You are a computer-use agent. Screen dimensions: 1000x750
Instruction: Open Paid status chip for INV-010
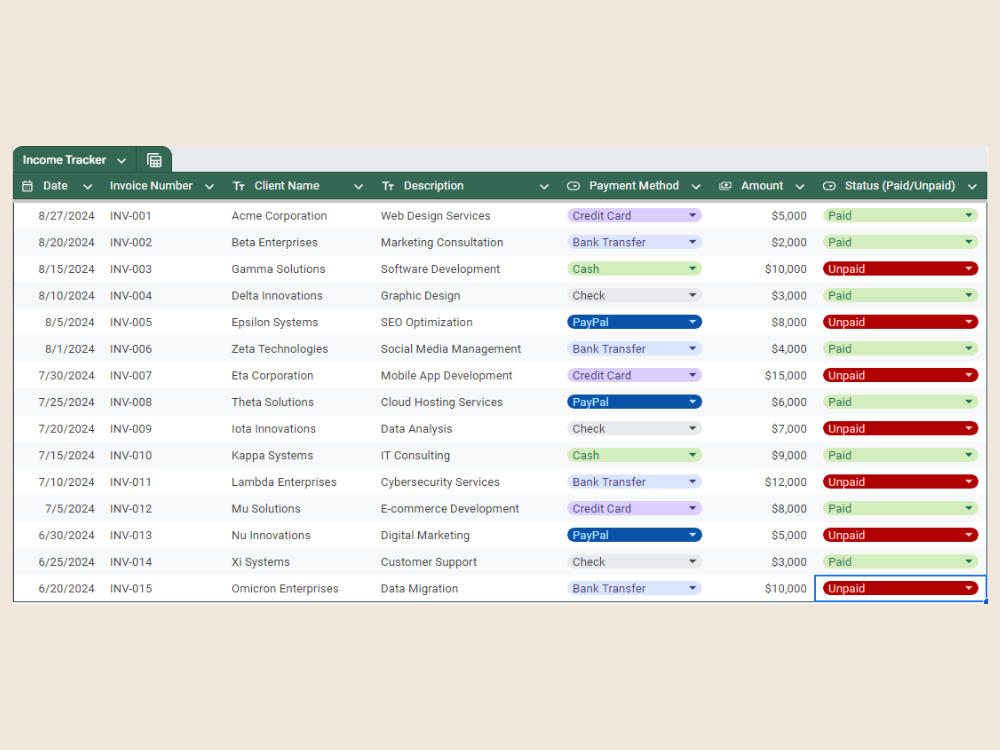(x=901, y=455)
